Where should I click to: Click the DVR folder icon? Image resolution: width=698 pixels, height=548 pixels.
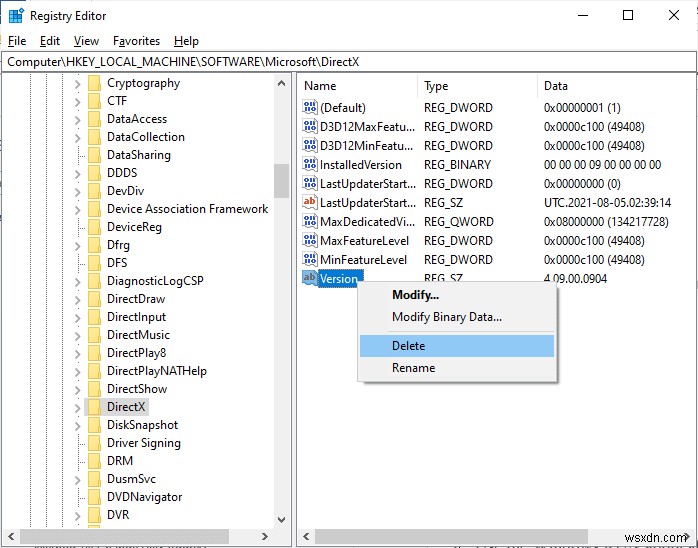(x=94, y=515)
